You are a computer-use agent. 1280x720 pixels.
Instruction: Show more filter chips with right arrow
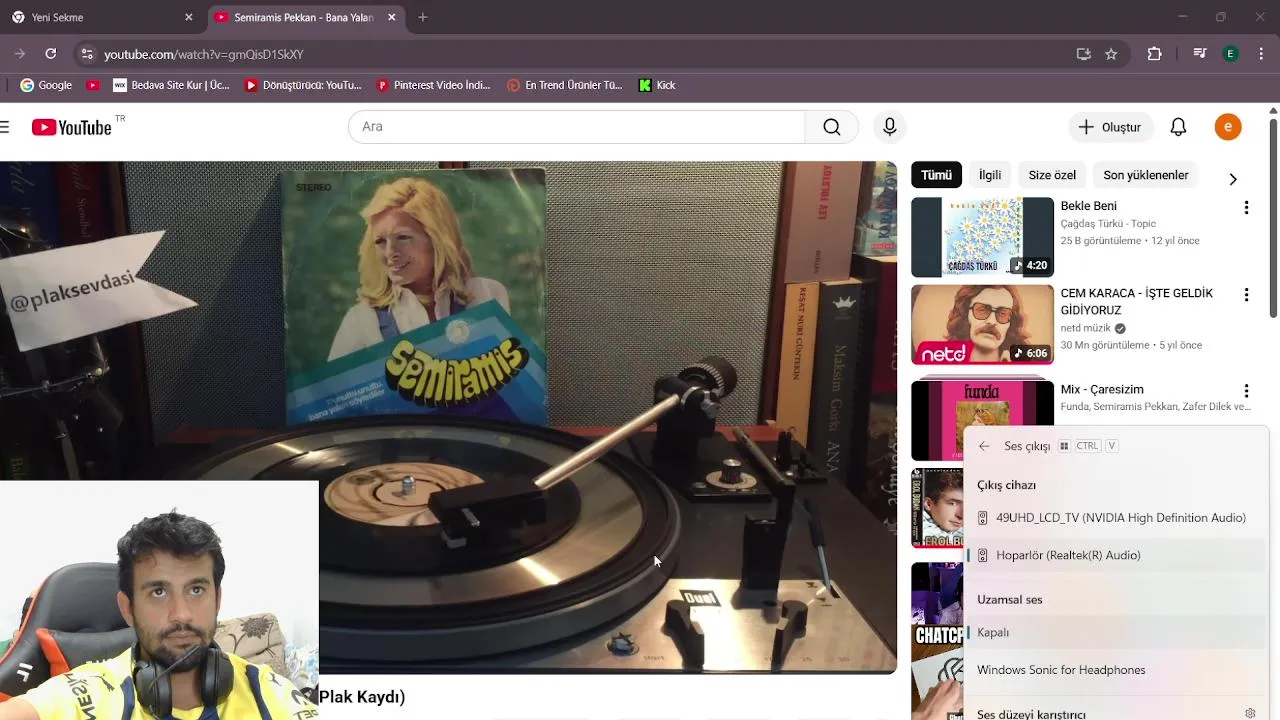click(1232, 178)
